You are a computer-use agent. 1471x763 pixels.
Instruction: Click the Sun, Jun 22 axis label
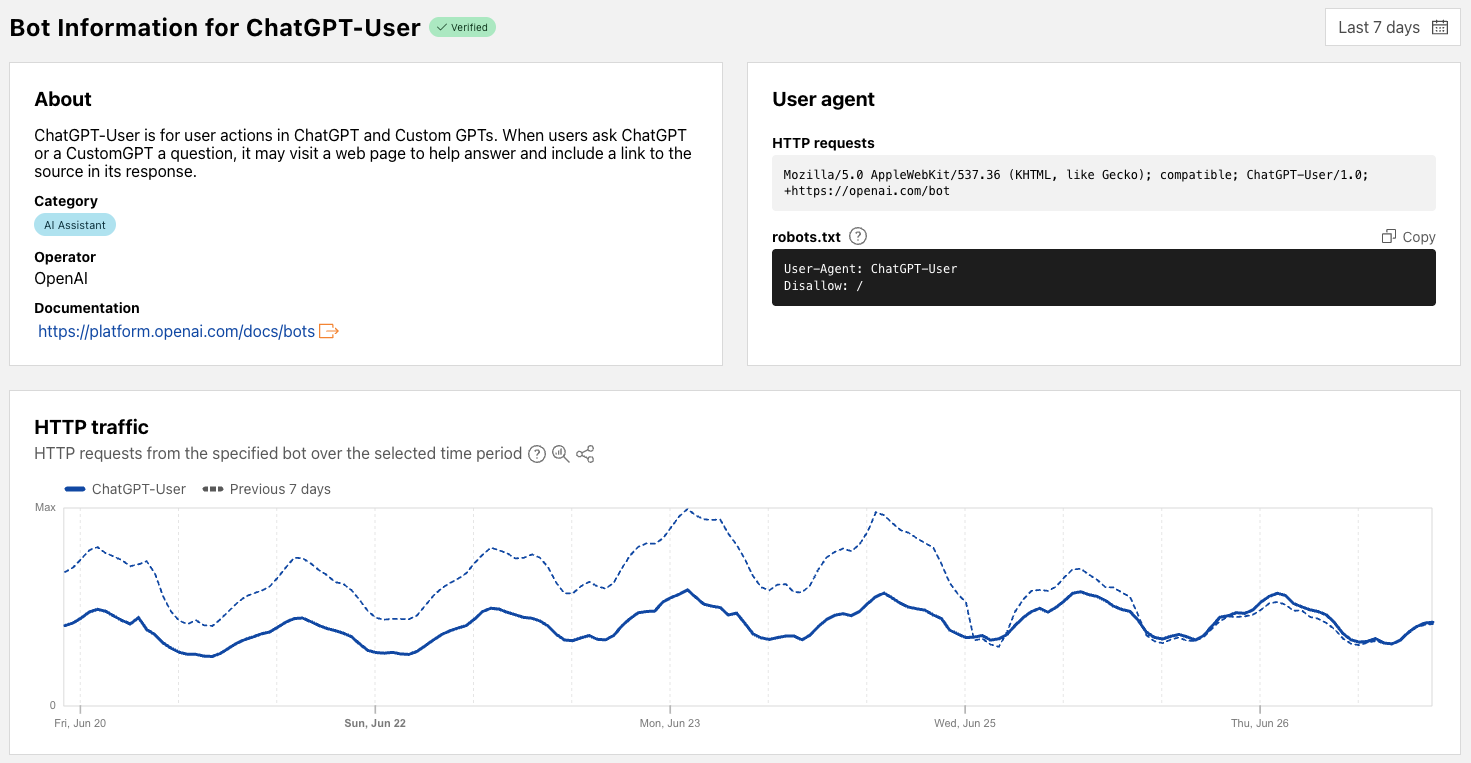click(375, 723)
